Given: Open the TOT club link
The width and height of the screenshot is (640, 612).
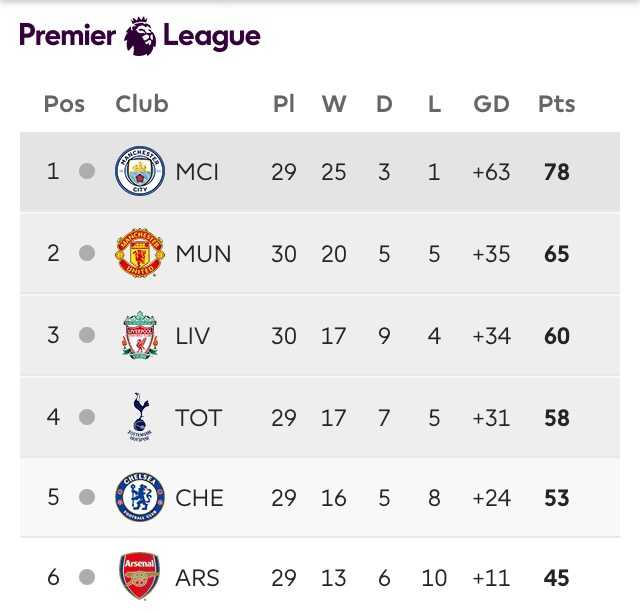Looking at the screenshot, I should [x=199, y=418].
